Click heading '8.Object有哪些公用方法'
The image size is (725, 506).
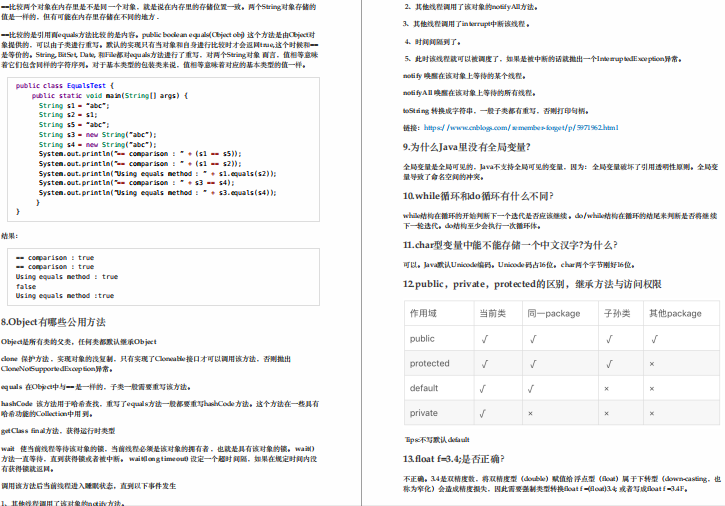[x=53, y=322]
